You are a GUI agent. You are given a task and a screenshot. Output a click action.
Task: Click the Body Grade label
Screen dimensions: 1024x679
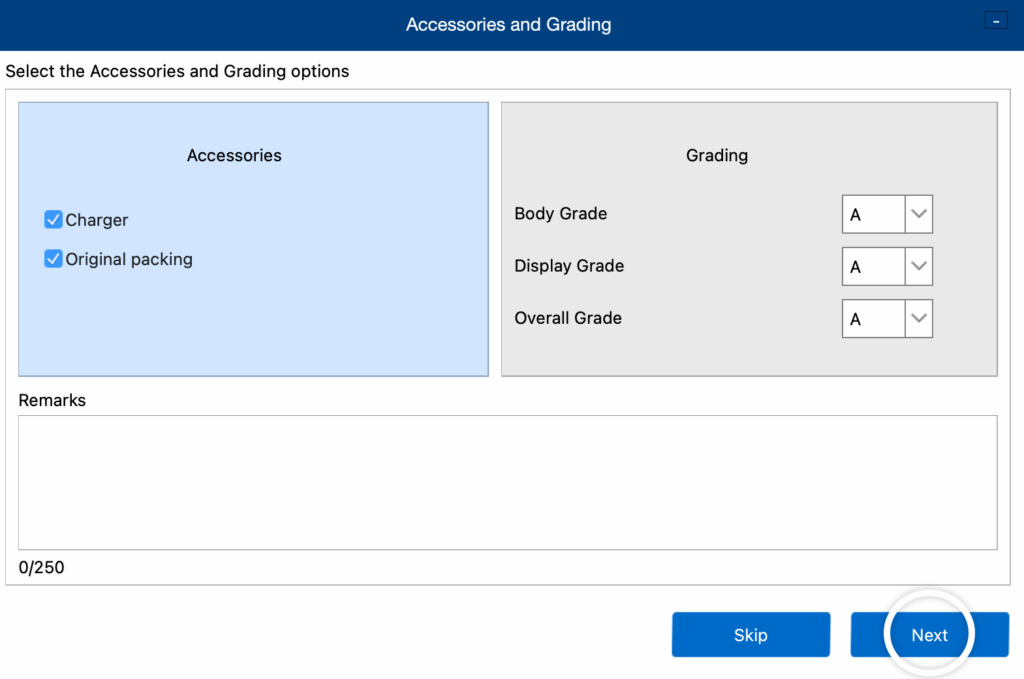560,213
